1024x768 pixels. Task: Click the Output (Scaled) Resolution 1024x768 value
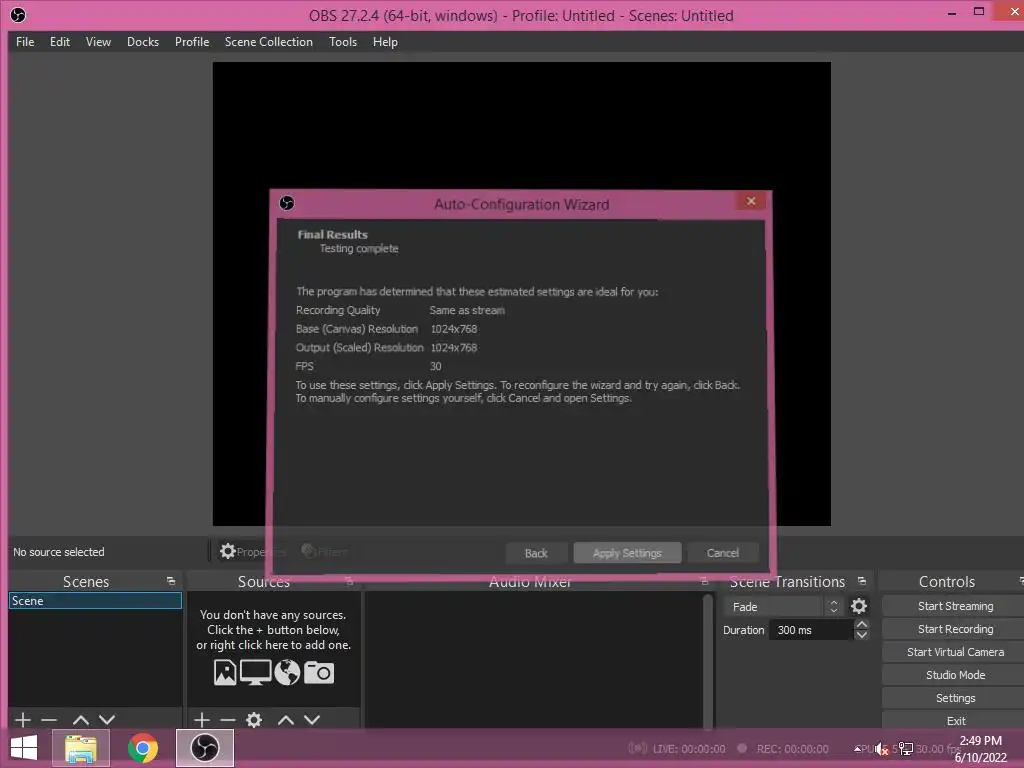[x=454, y=347]
